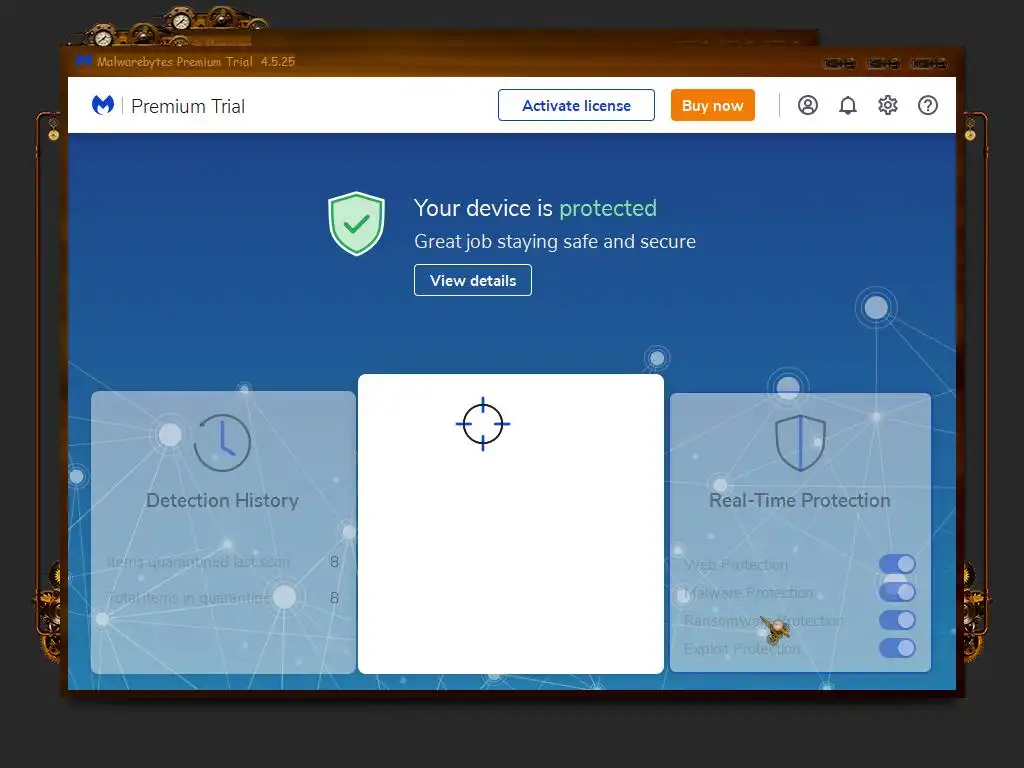Toggle Malware Protection switch
Image resolution: width=1024 pixels, height=768 pixels.
click(897, 592)
